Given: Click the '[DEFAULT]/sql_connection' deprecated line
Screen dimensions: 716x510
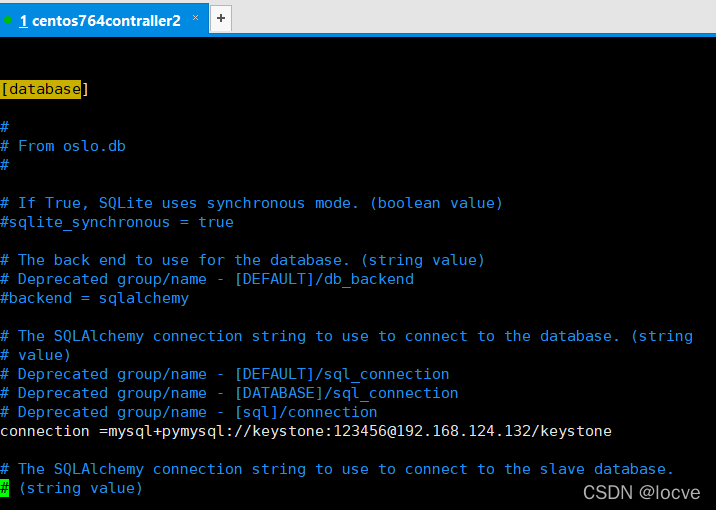Looking at the screenshot, I should 225,374.
